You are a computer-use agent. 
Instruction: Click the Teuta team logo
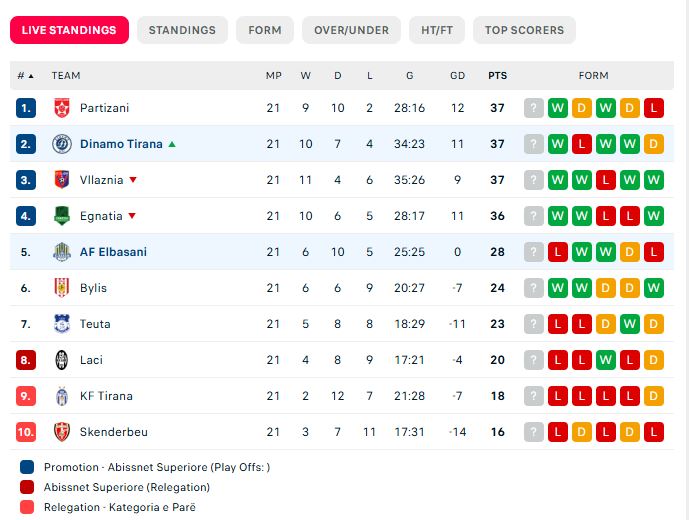click(62, 324)
